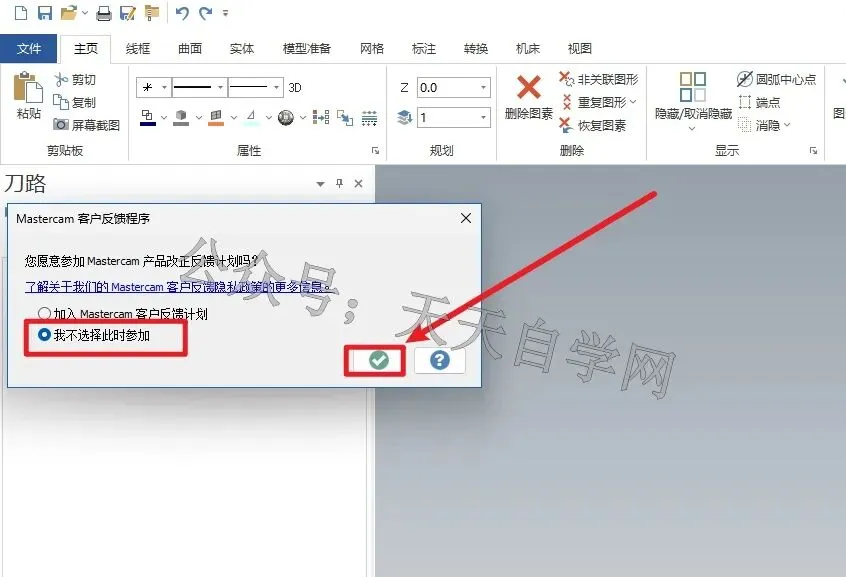846x577 pixels.
Task: Click the Redo arrow icon
Action: [x=205, y=13]
